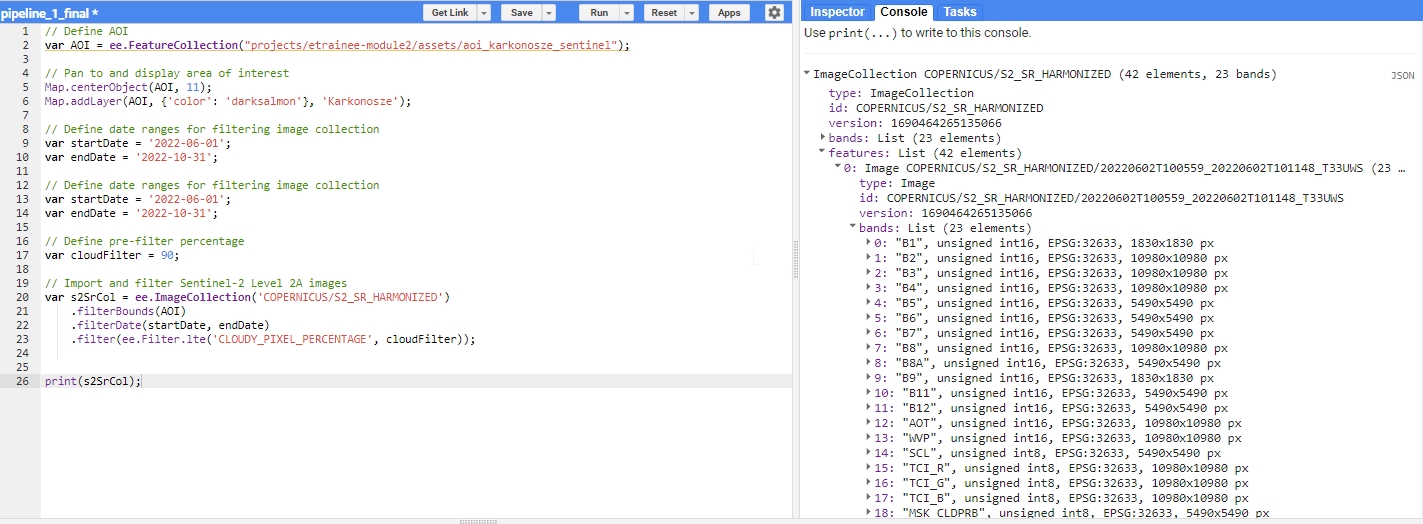1423x524 pixels.
Task: Expand the SCL band entry
Action: pyautogui.click(x=868, y=453)
